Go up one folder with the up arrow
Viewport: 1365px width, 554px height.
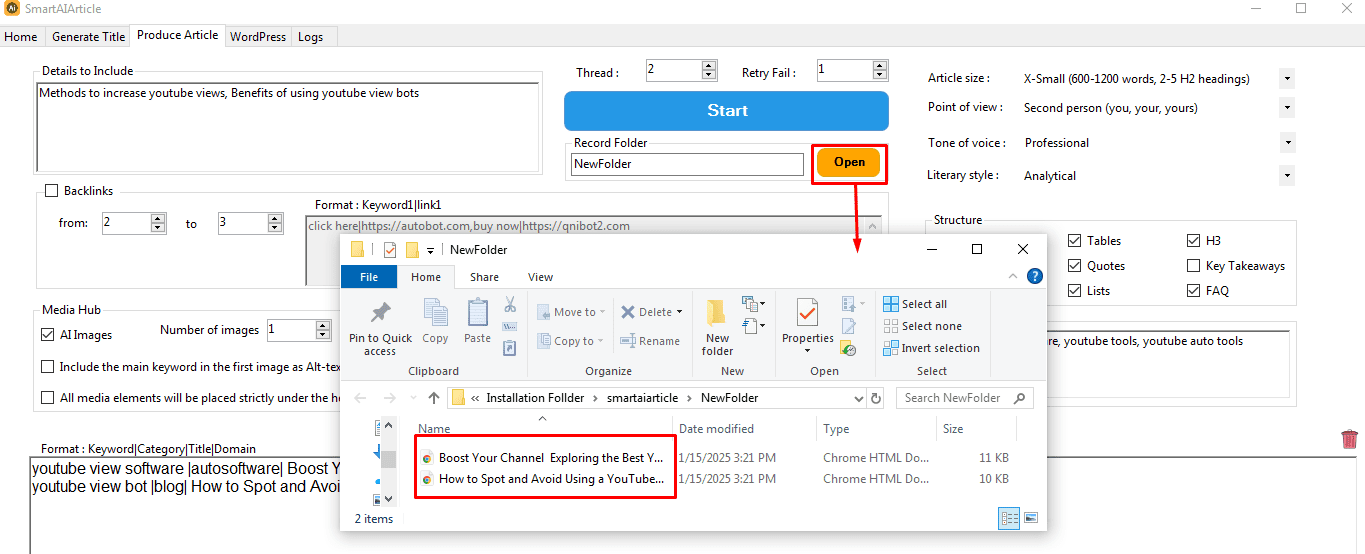[433, 398]
